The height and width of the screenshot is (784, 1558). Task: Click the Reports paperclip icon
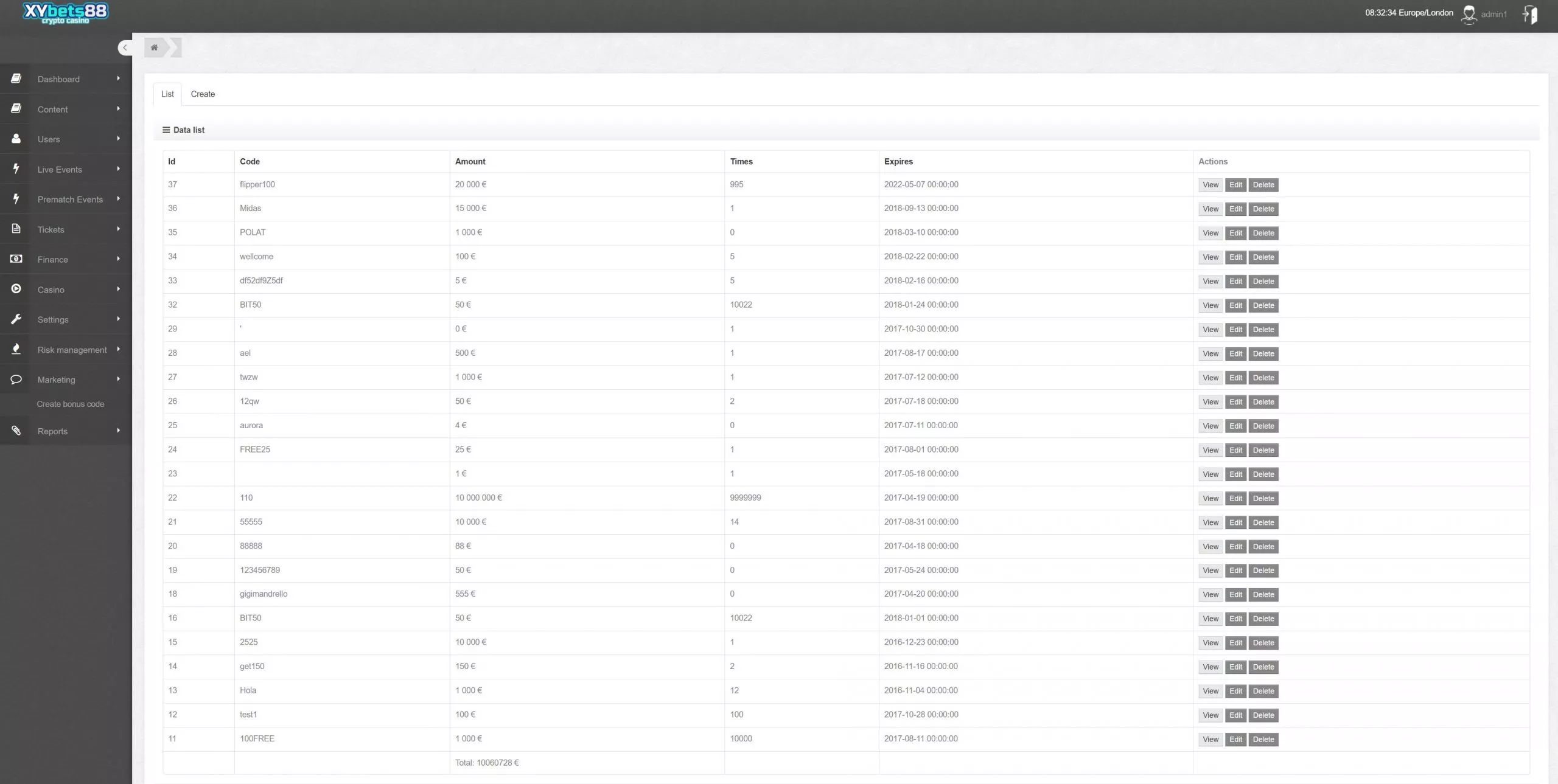click(x=16, y=431)
